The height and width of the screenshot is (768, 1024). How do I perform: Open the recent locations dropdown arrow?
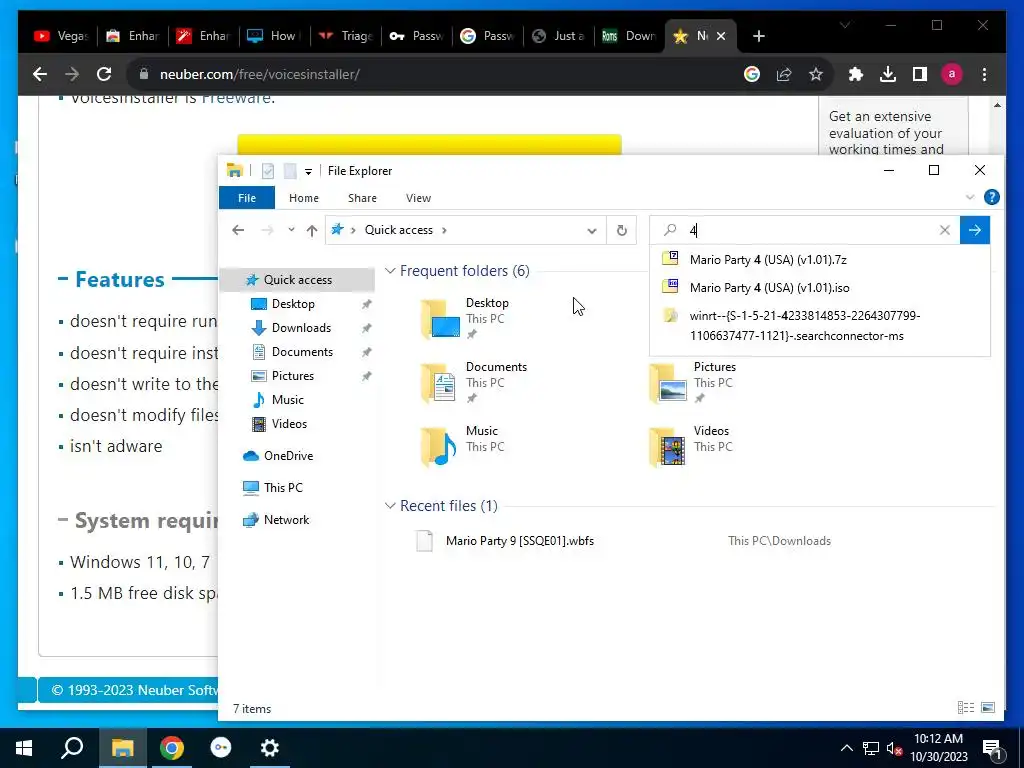(291, 230)
